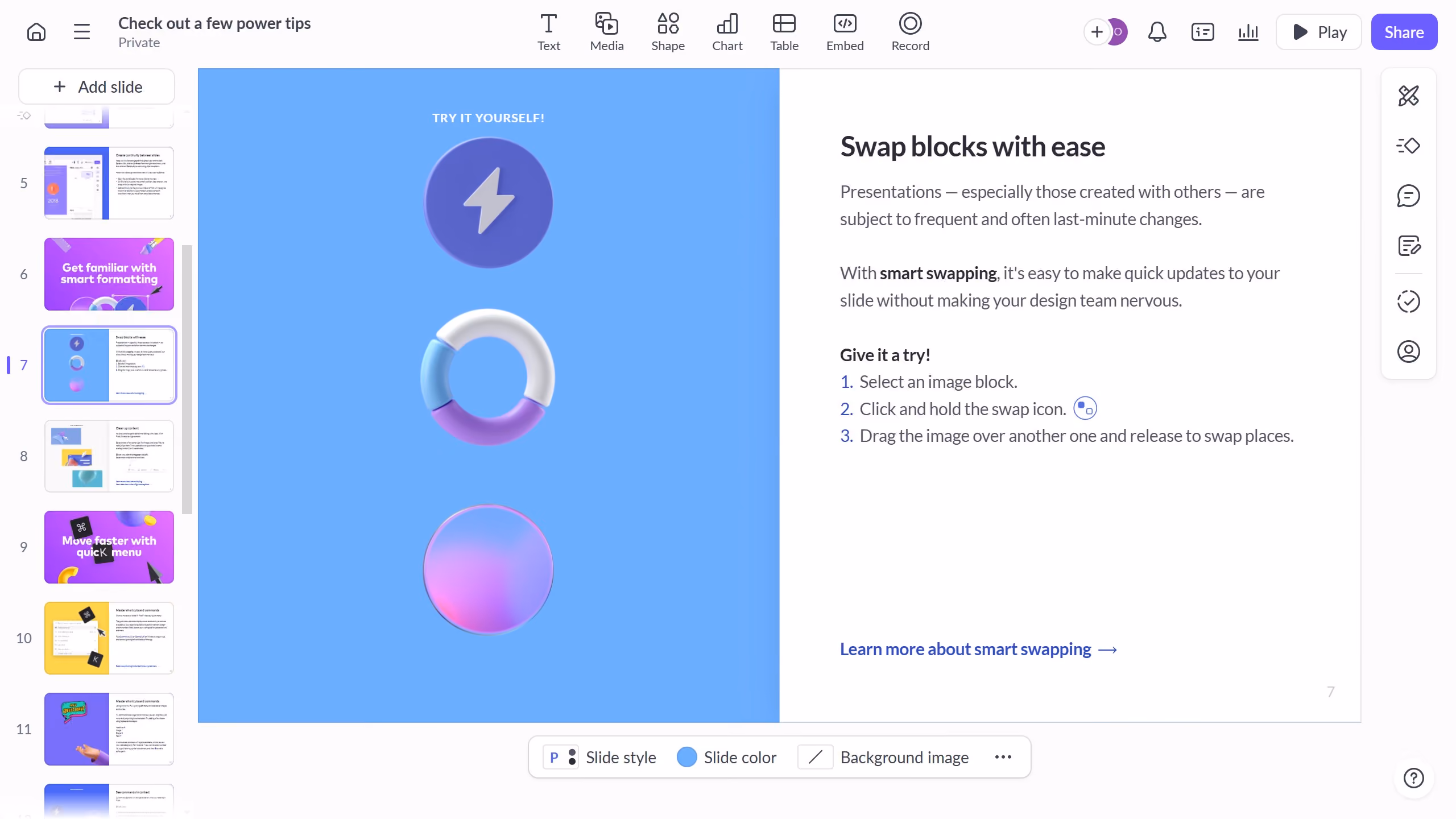
Task: Open the help question mark button
Action: [1414, 777]
